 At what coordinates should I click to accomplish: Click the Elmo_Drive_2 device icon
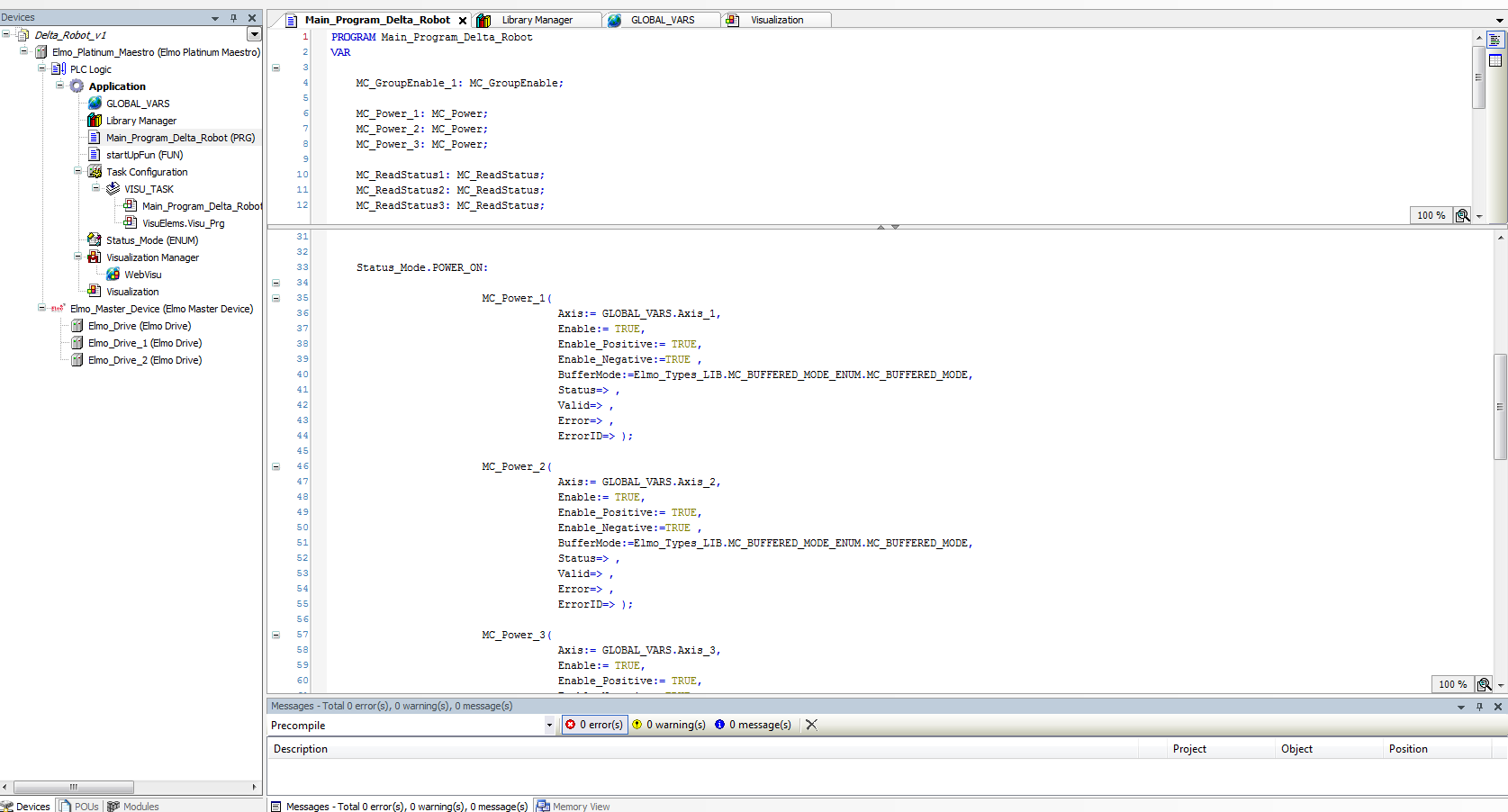(x=77, y=359)
